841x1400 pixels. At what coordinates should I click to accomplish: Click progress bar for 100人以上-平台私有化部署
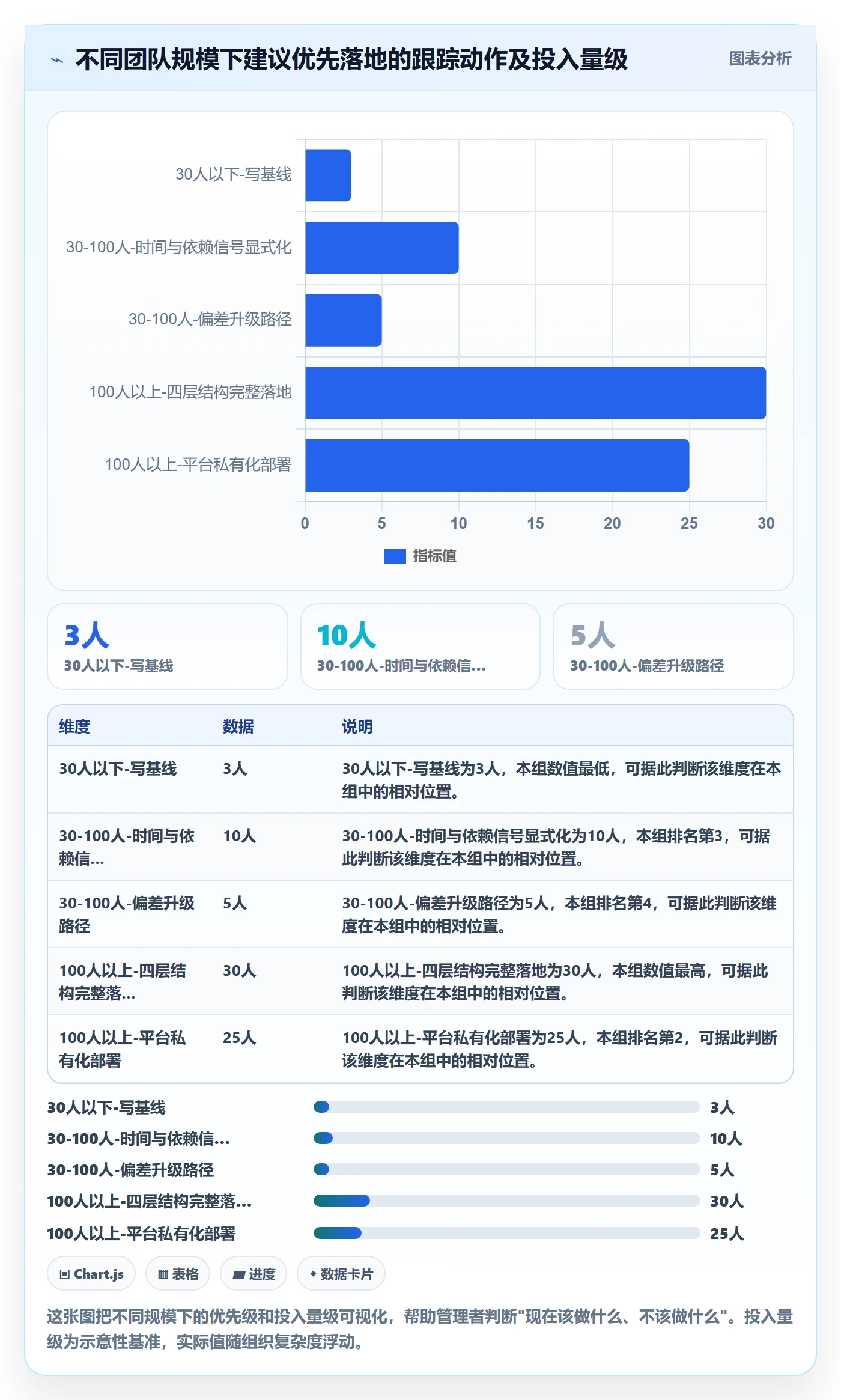coord(506,1233)
